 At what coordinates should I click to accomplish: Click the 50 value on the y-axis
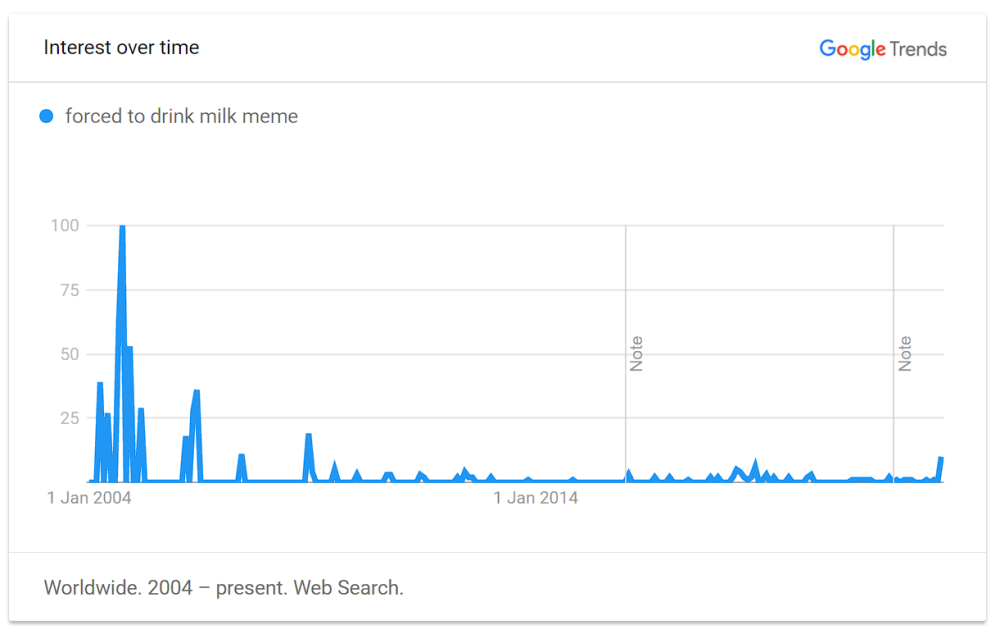click(70, 354)
